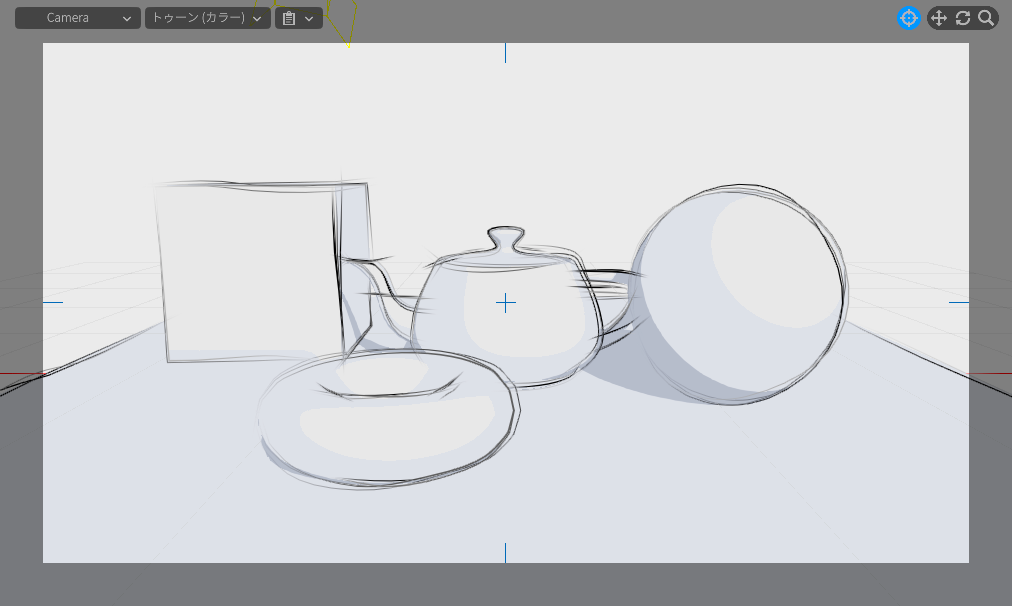The width and height of the screenshot is (1012, 606).
Task: Select the teapot body in the scene
Action: pyautogui.click(x=520, y=330)
